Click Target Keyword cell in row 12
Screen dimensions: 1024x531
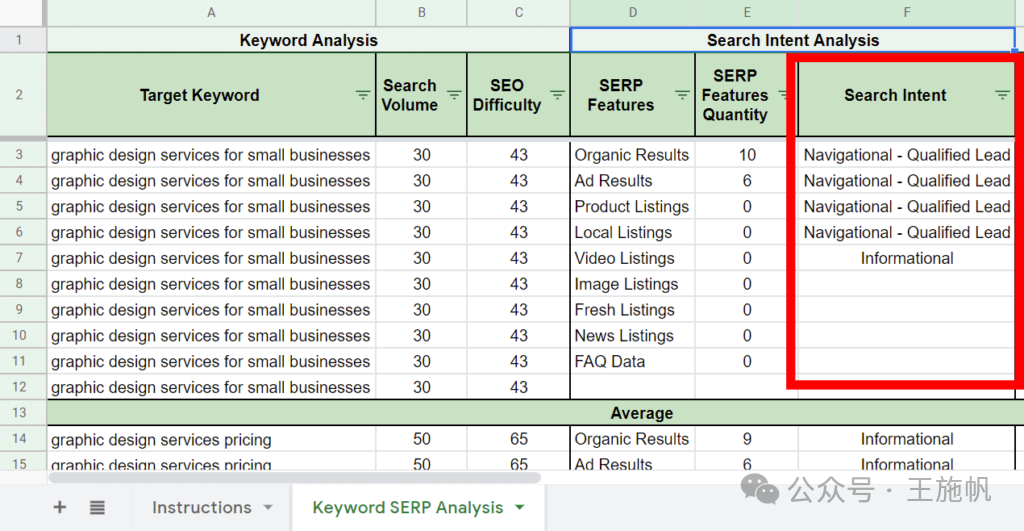pos(211,387)
